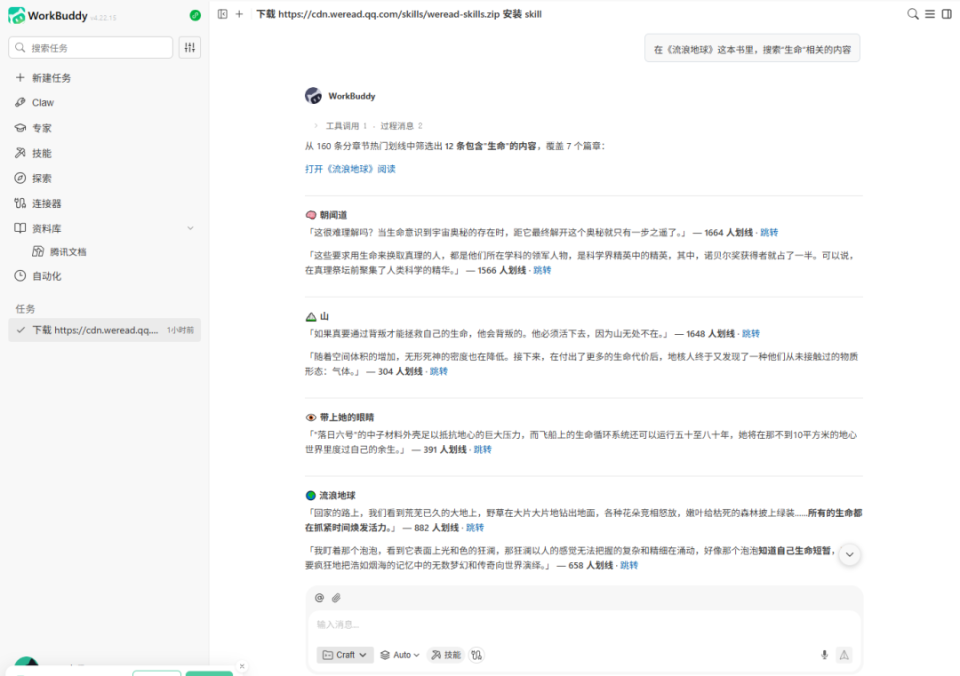This screenshot has width=960, height=676.
Task: Click the scroll-to-bottom arrow button
Action: (x=850, y=555)
